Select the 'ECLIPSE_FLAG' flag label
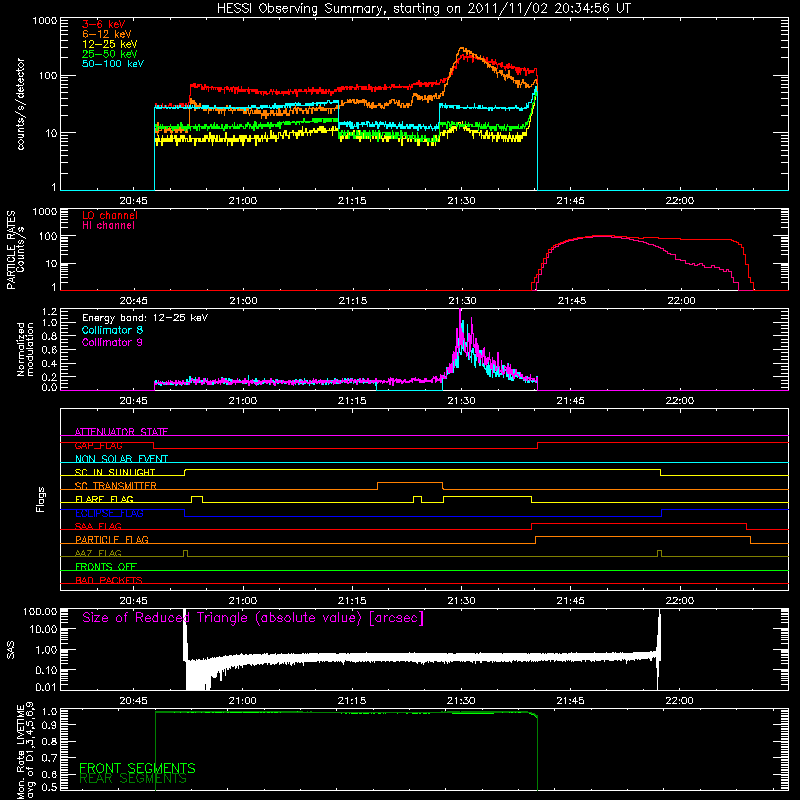 click(109, 513)
